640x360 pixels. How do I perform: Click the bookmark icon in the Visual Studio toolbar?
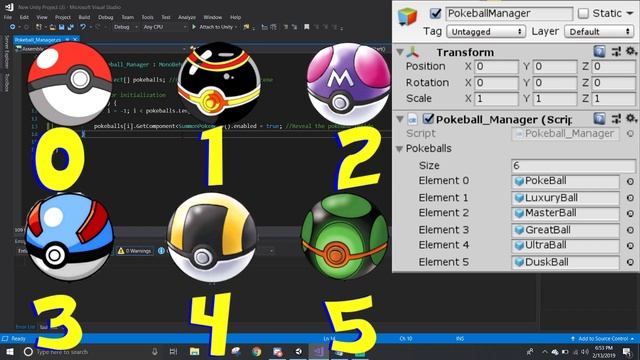306,27
